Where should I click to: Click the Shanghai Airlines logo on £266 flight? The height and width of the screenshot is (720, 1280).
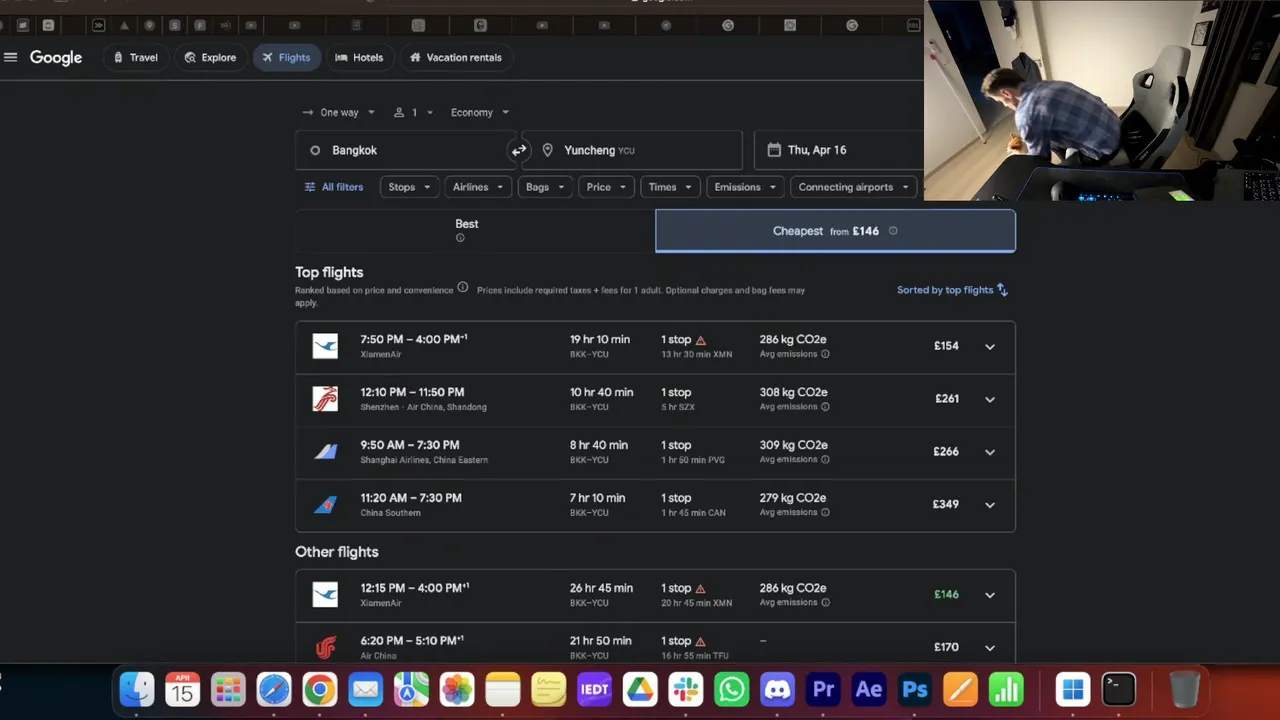click(325, 451)
